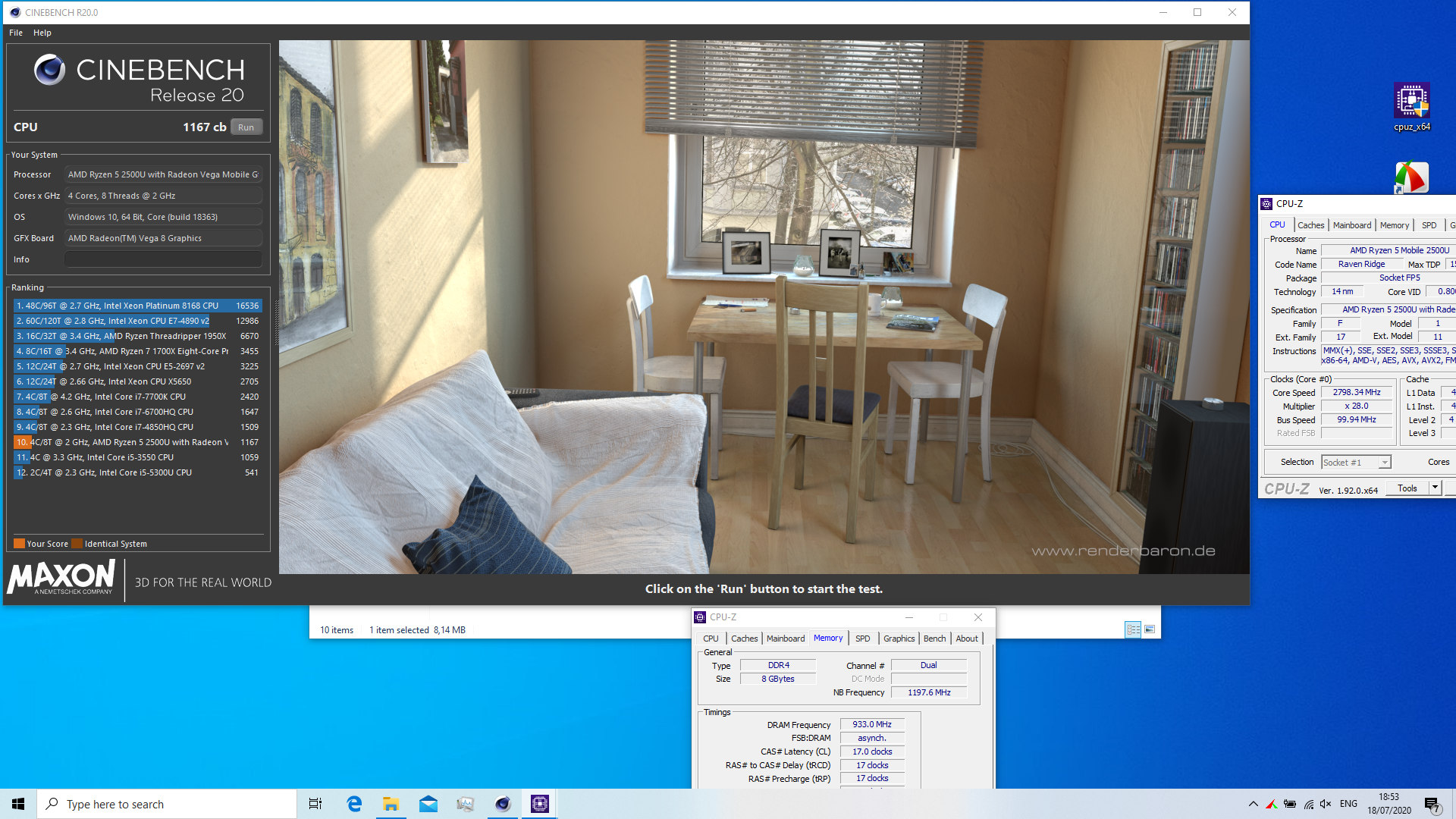Click the Maxon logo

point(61,578)
